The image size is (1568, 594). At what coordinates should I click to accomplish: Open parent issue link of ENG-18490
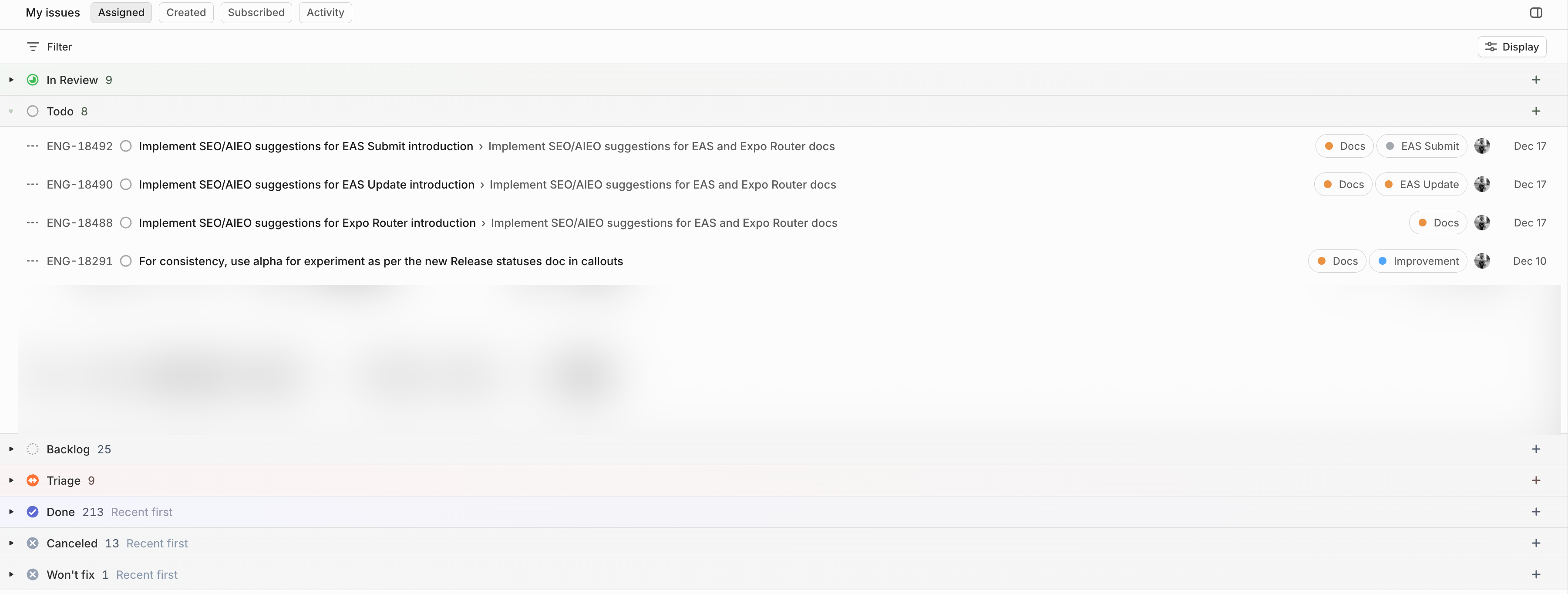pyautogui.click(x=662, y=185)
